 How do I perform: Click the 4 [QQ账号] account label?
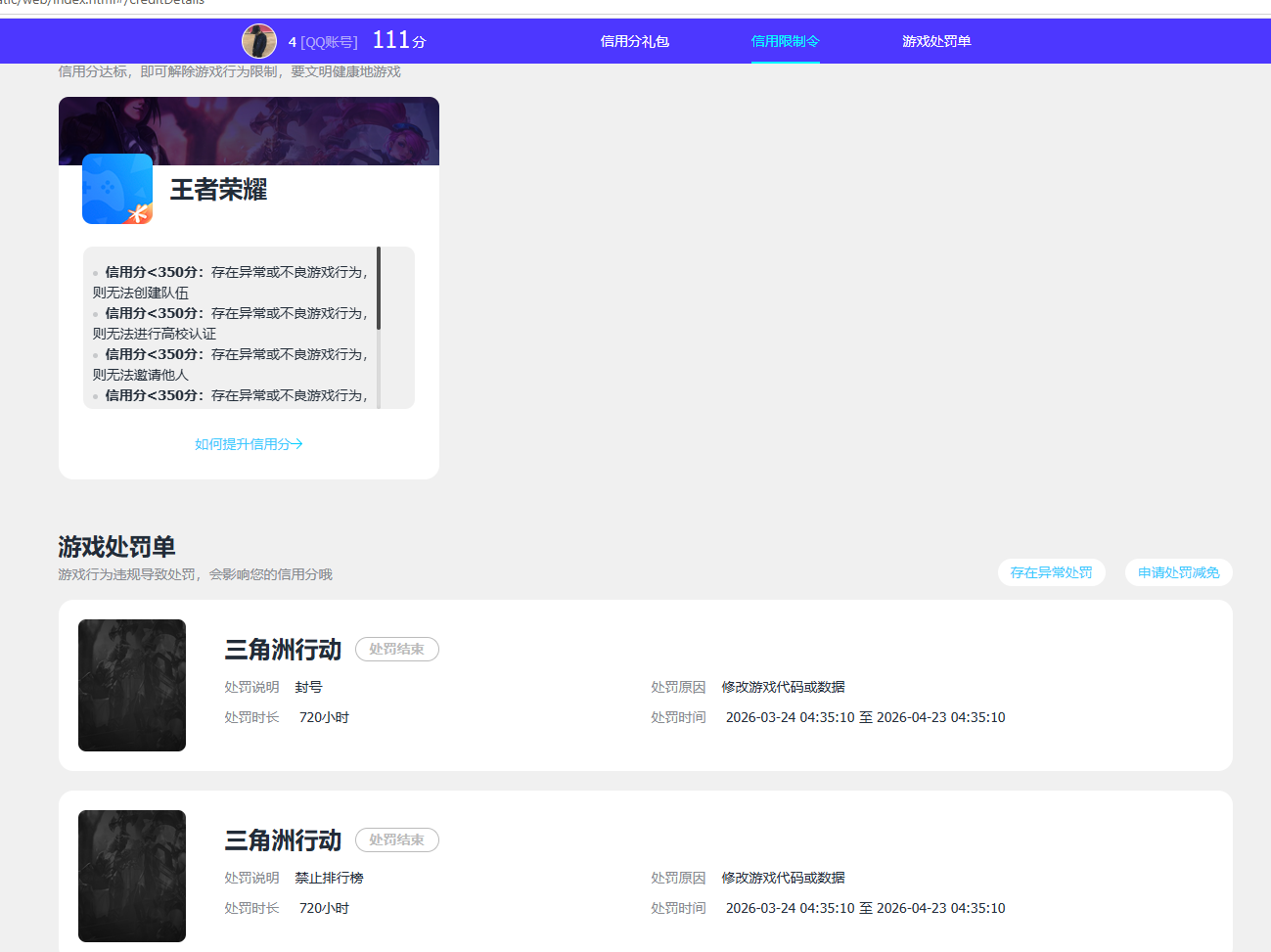point(323,42)
